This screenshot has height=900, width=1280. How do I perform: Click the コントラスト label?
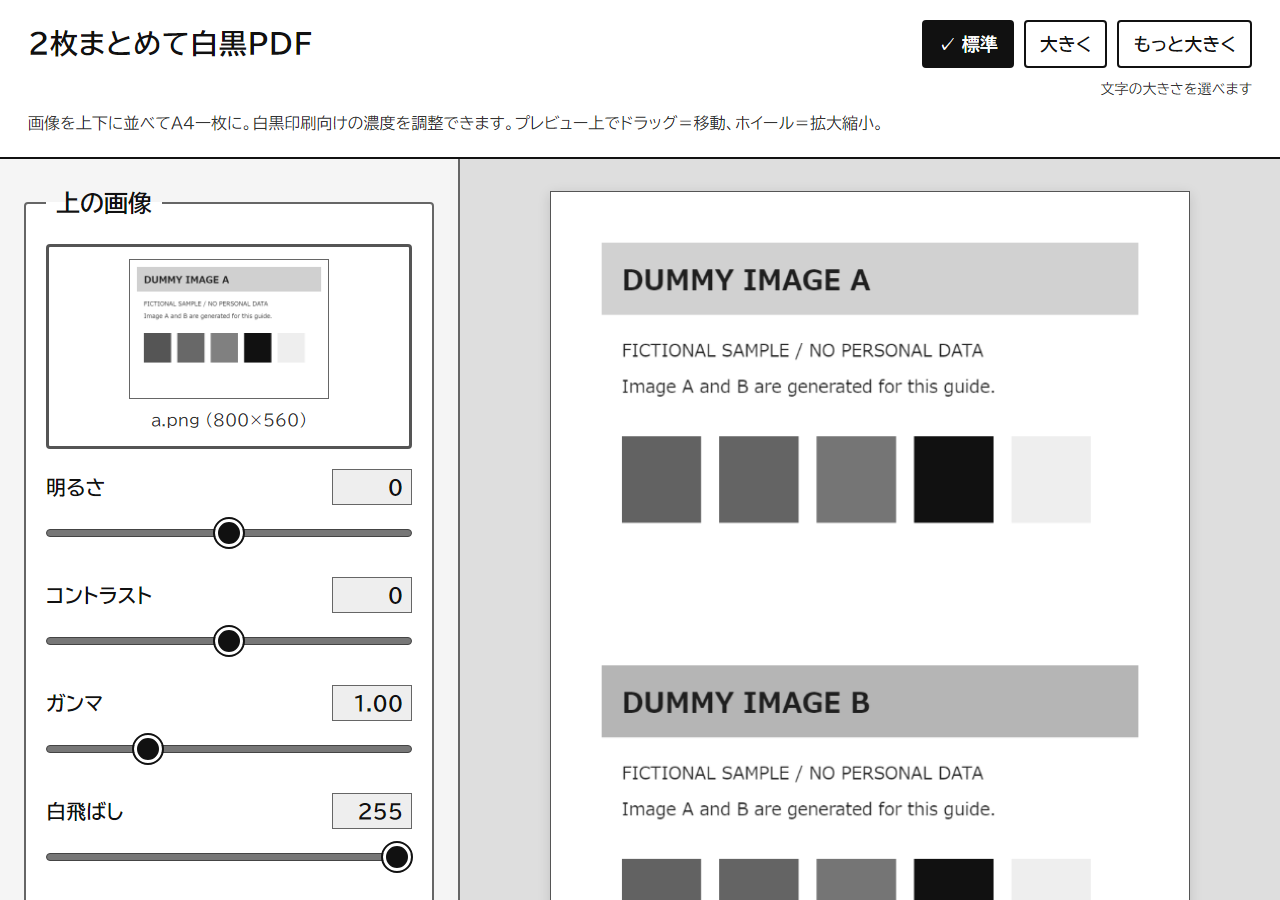(x=99, y=595)
